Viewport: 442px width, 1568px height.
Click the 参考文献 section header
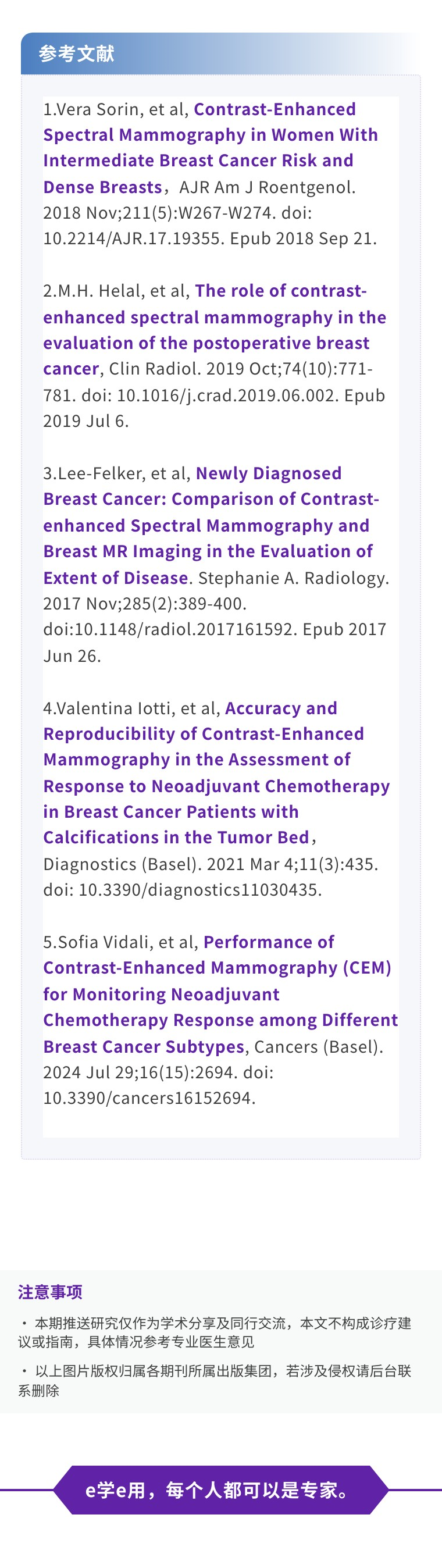[x=77, y=54]
